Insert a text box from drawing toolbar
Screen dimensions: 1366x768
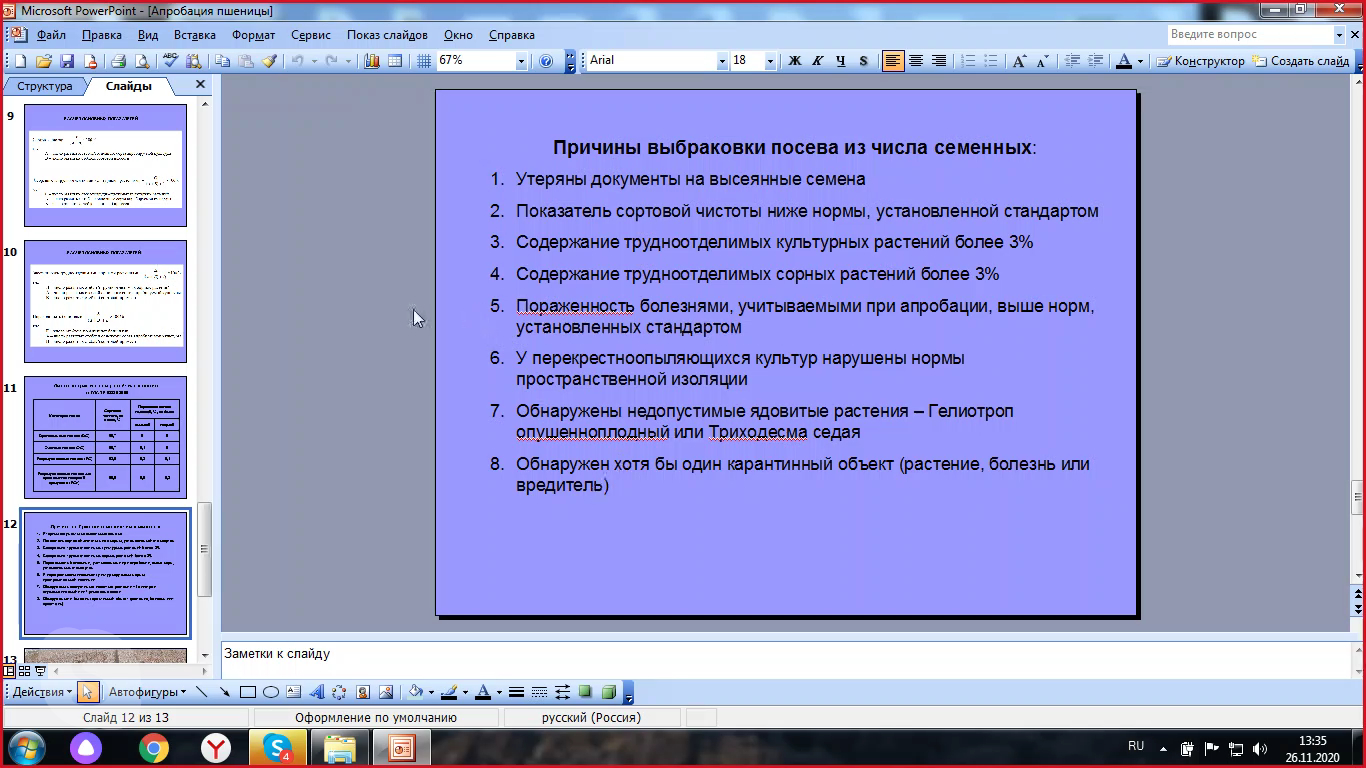tap(294, 691)
